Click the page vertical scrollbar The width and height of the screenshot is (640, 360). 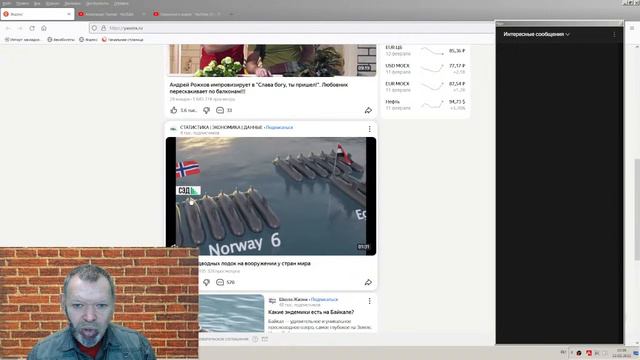coord(637,209)
